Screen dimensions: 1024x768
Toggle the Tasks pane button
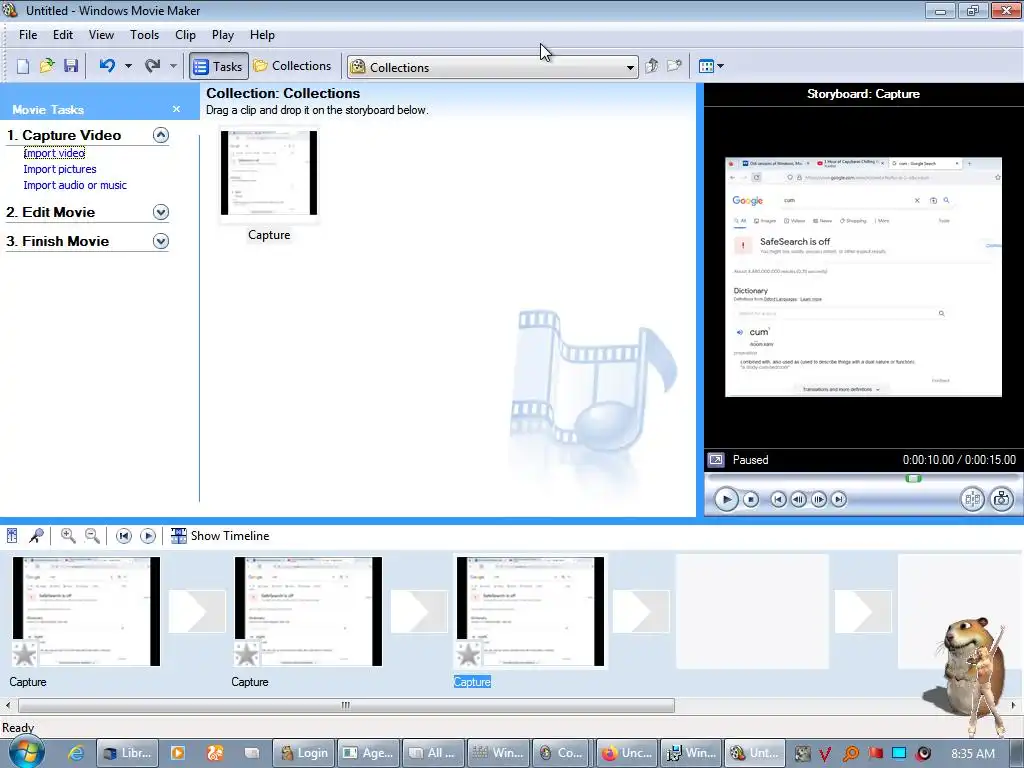point(219,66)
